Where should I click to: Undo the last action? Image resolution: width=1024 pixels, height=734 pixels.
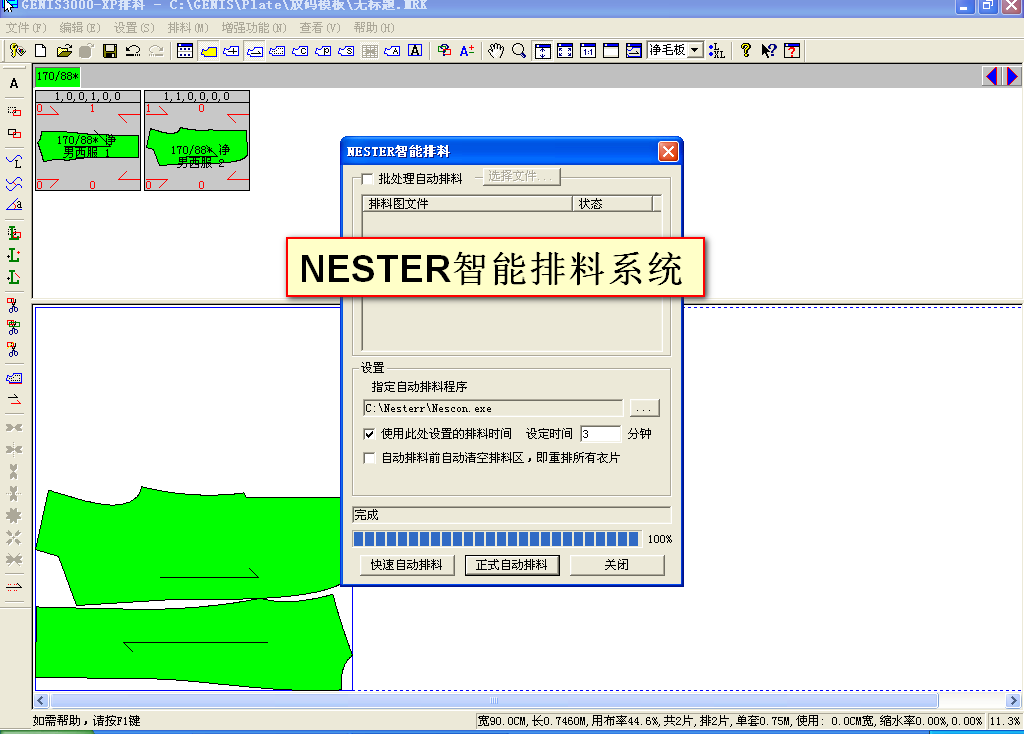[133, 50]
